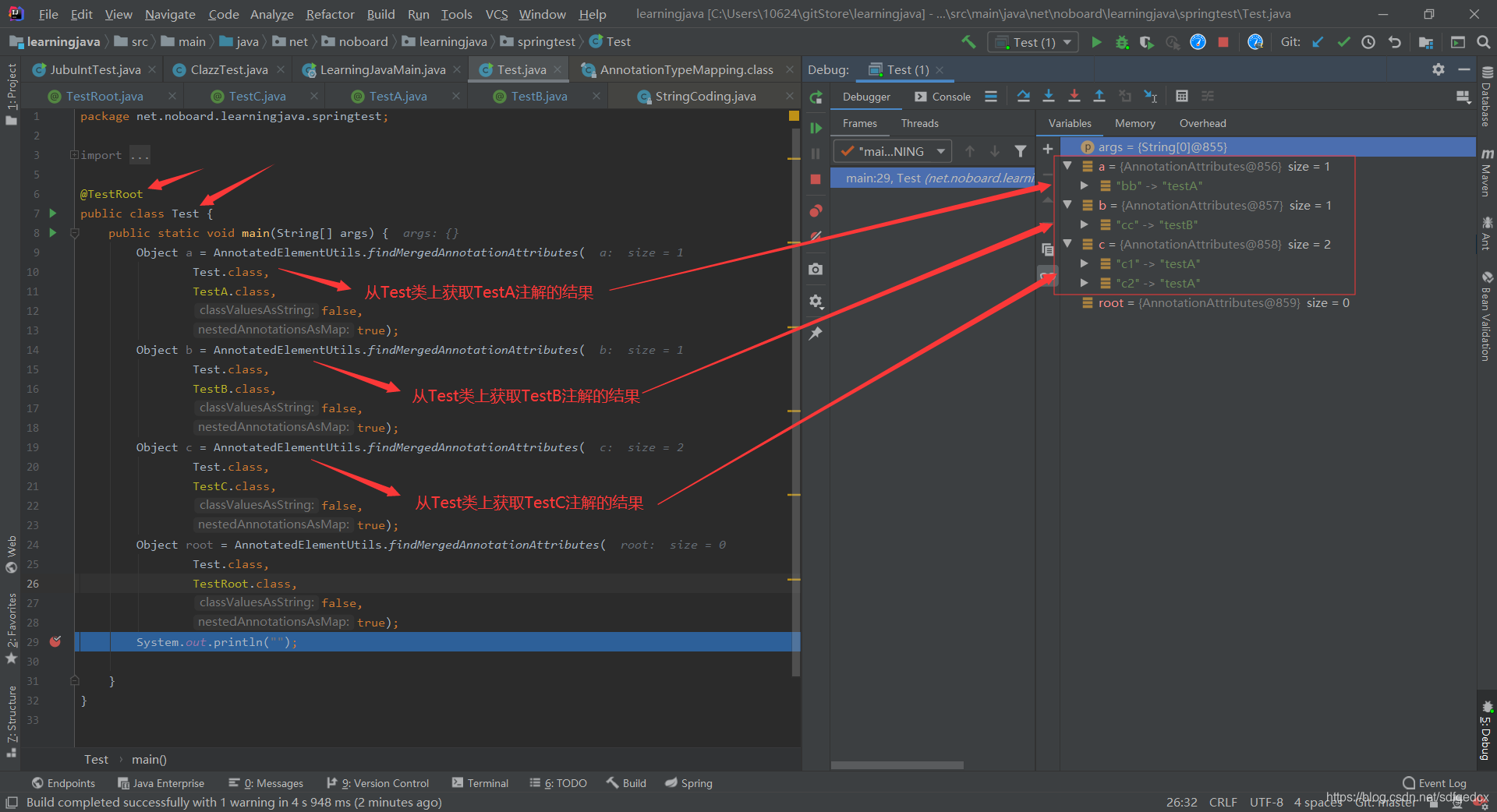Revert changes with undo arrow icon

1395,42
